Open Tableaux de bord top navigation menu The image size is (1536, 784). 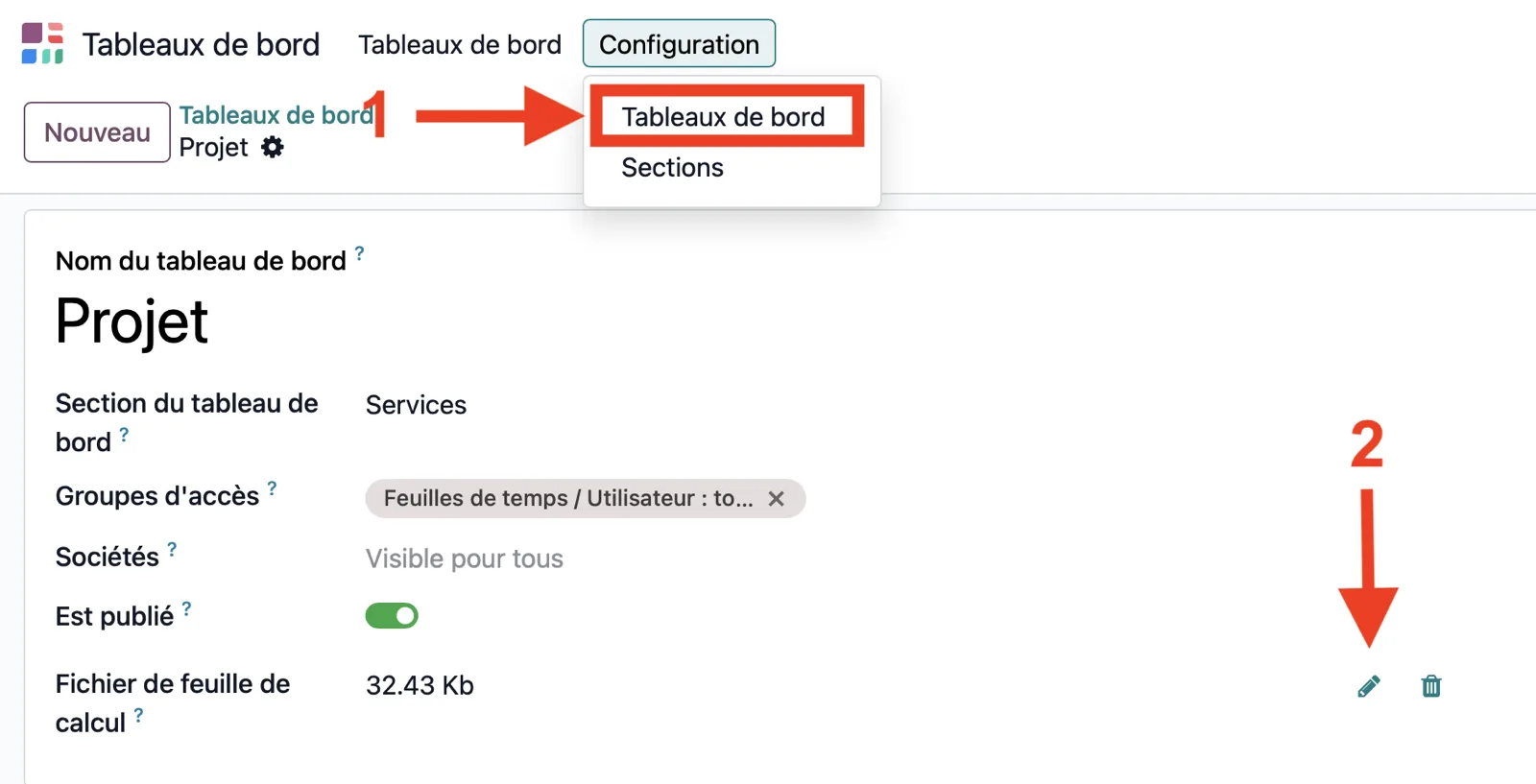click(460, 44)
